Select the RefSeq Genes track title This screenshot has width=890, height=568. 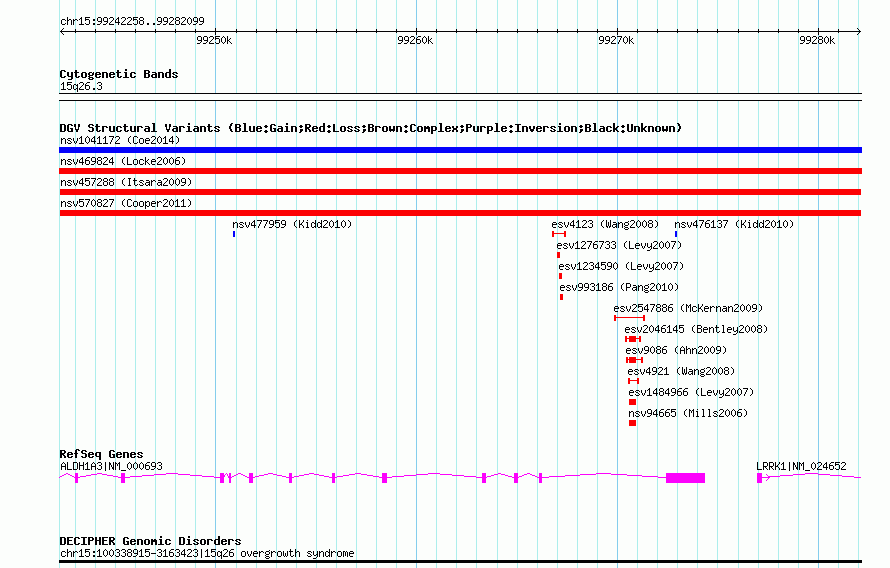(101, 454)
